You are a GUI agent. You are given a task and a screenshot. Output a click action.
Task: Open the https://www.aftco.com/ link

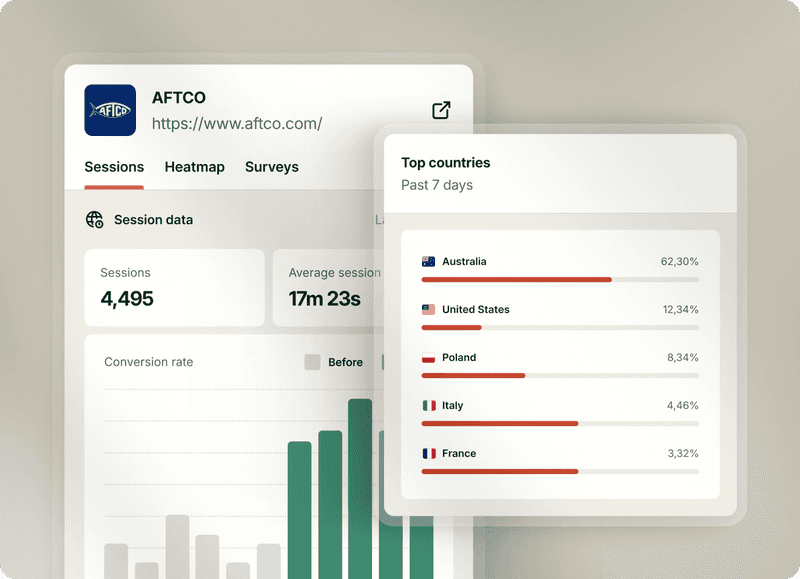pyautogui.click(x=237, y=124)
